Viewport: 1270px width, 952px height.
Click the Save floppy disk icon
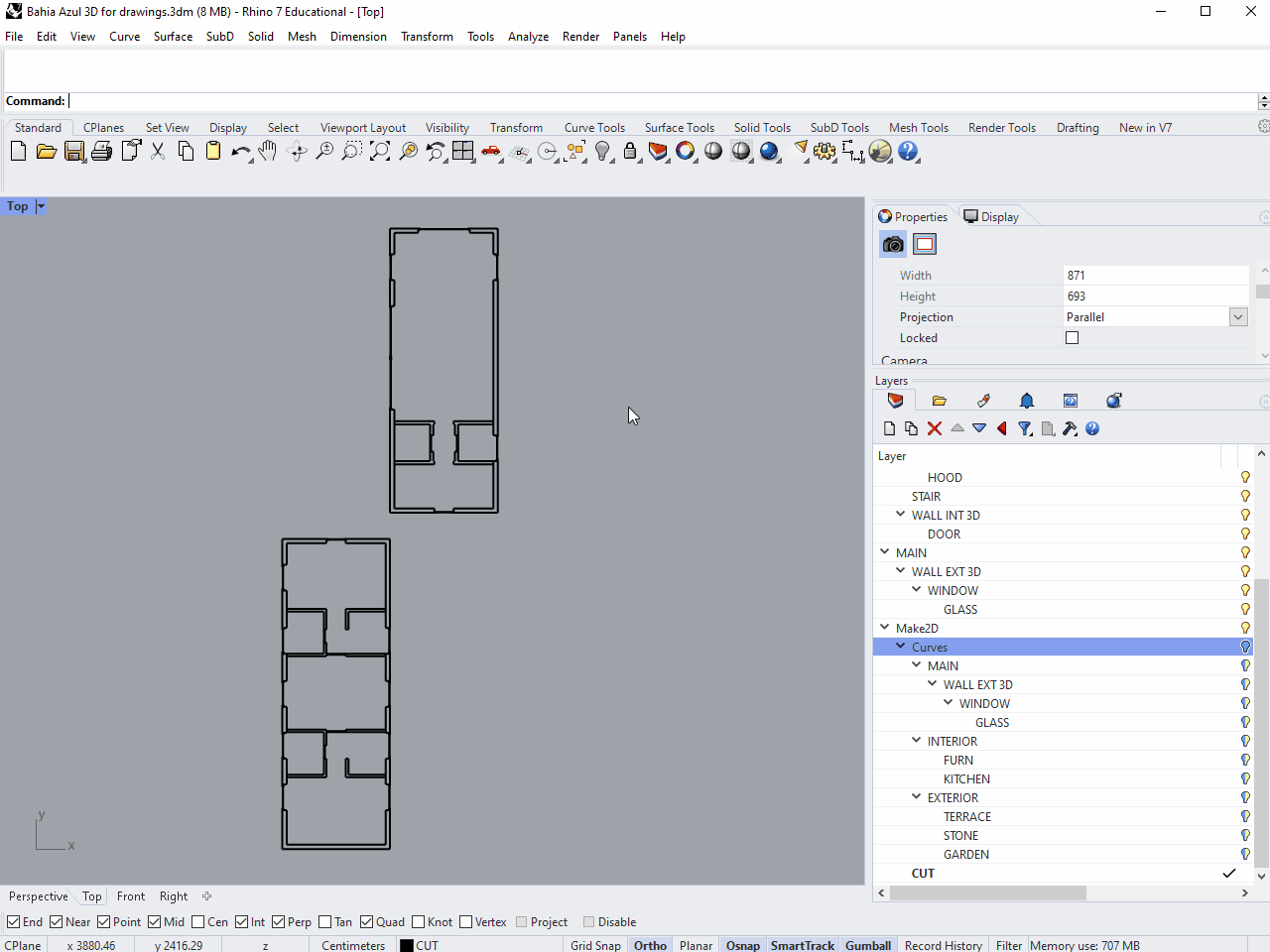pos(73,151)
